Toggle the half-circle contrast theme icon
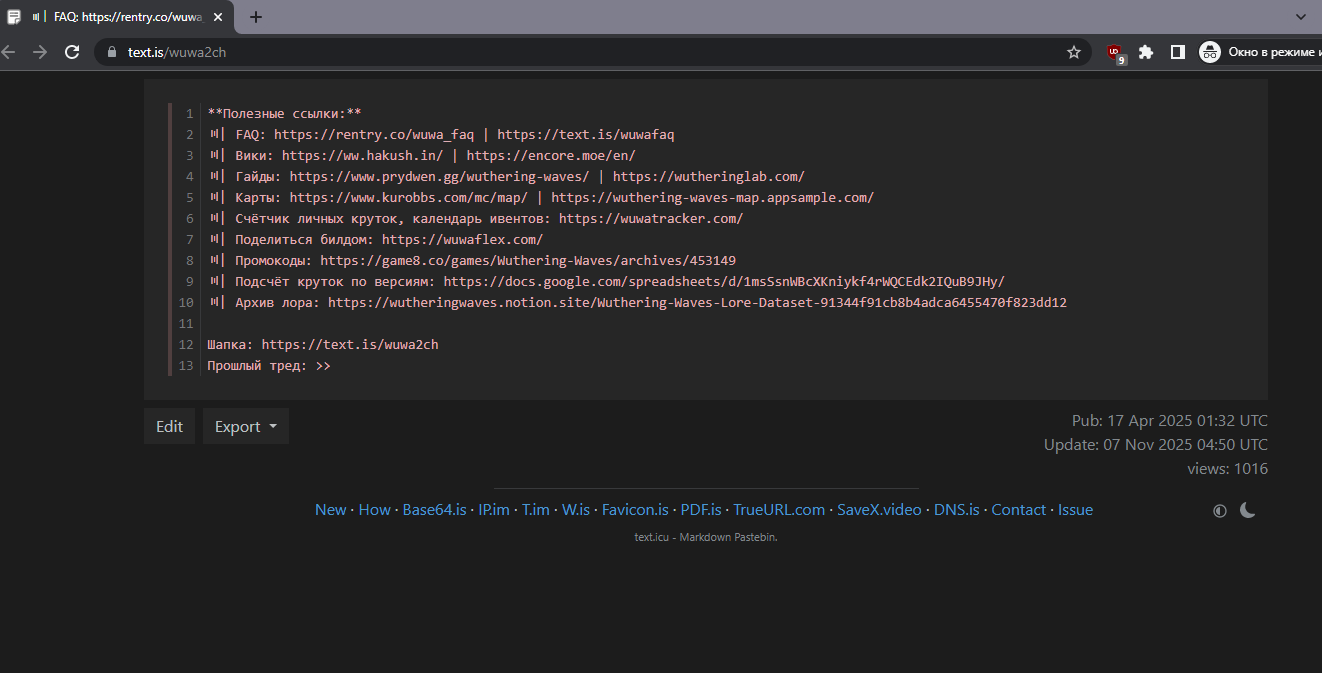 [1220, 510]
